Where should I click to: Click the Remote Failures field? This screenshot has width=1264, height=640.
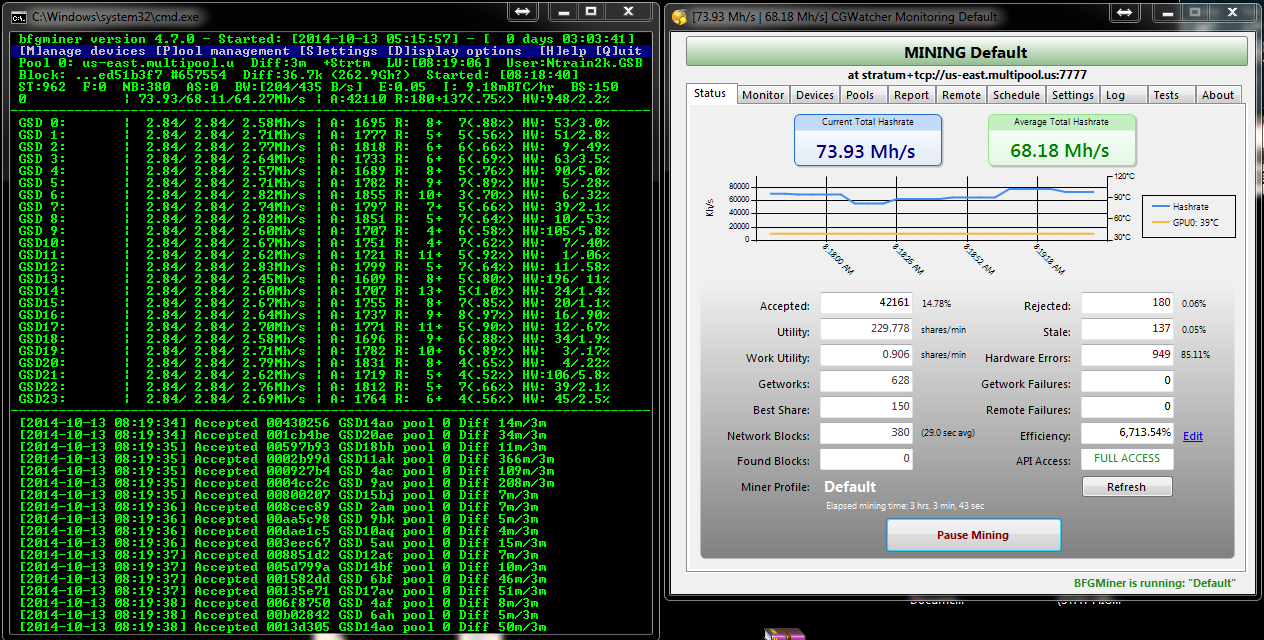point(1127,407)
